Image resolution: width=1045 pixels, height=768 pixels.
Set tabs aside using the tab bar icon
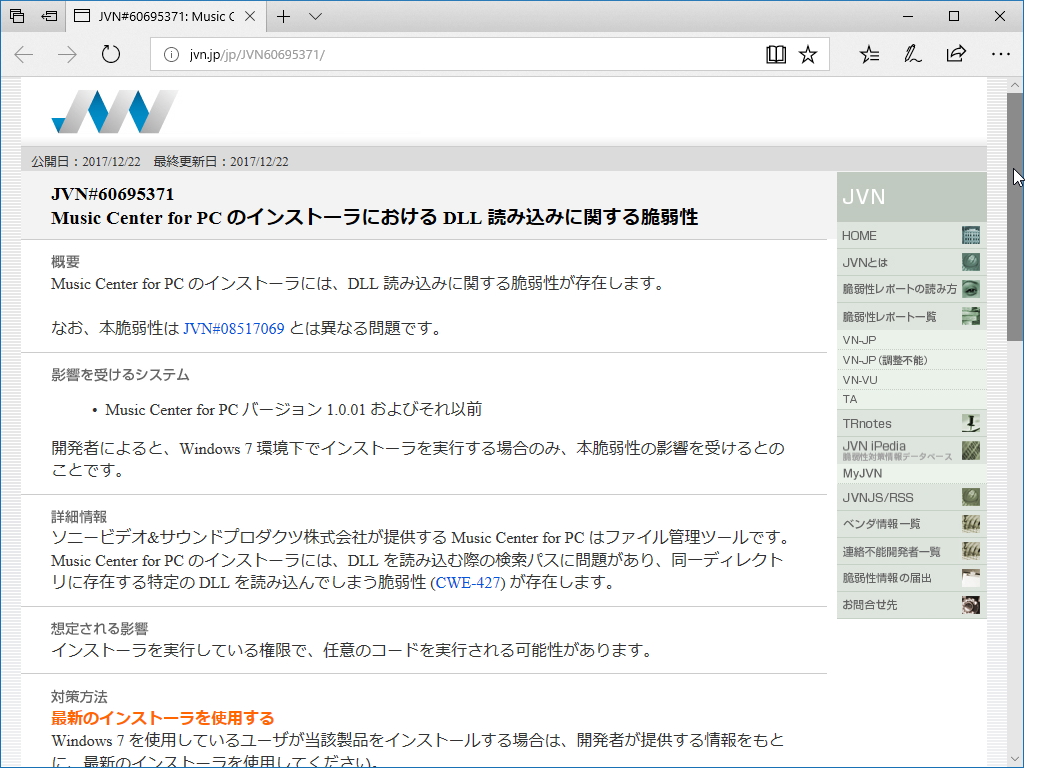47,16
